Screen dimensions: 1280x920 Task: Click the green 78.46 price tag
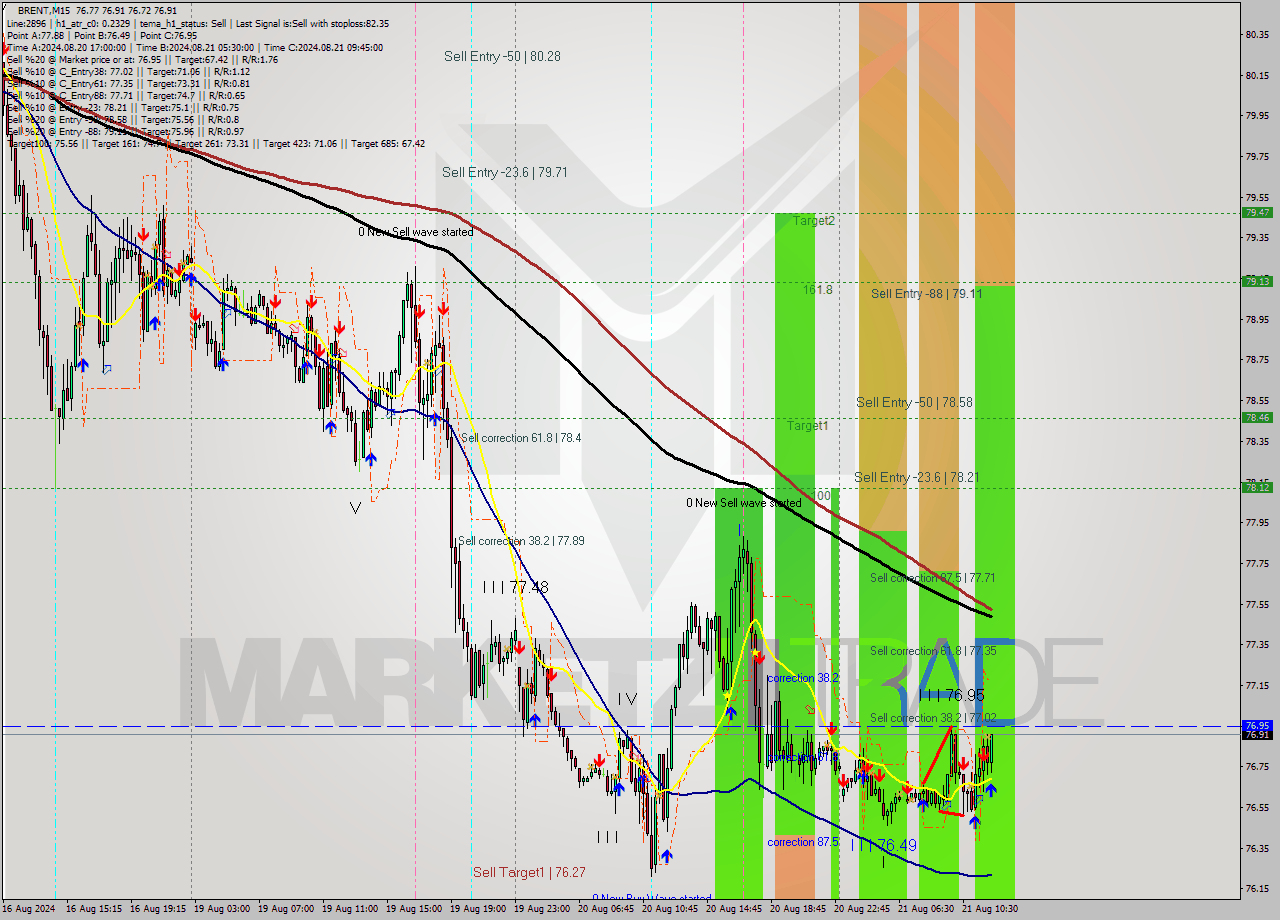pyautogui.click(x=1257, y=418)
